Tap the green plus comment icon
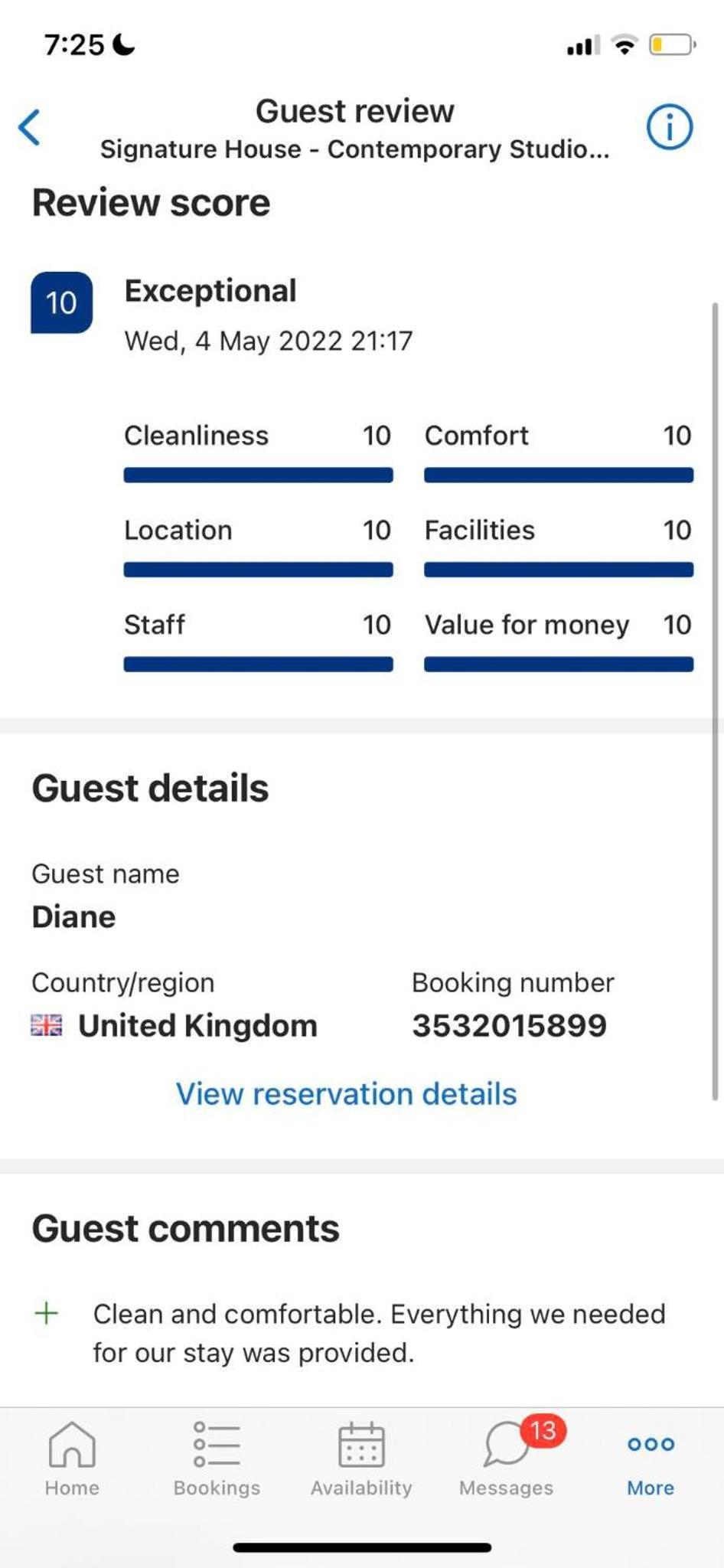The width and height of the screenshot is (724, 1568). [47, 1314]
